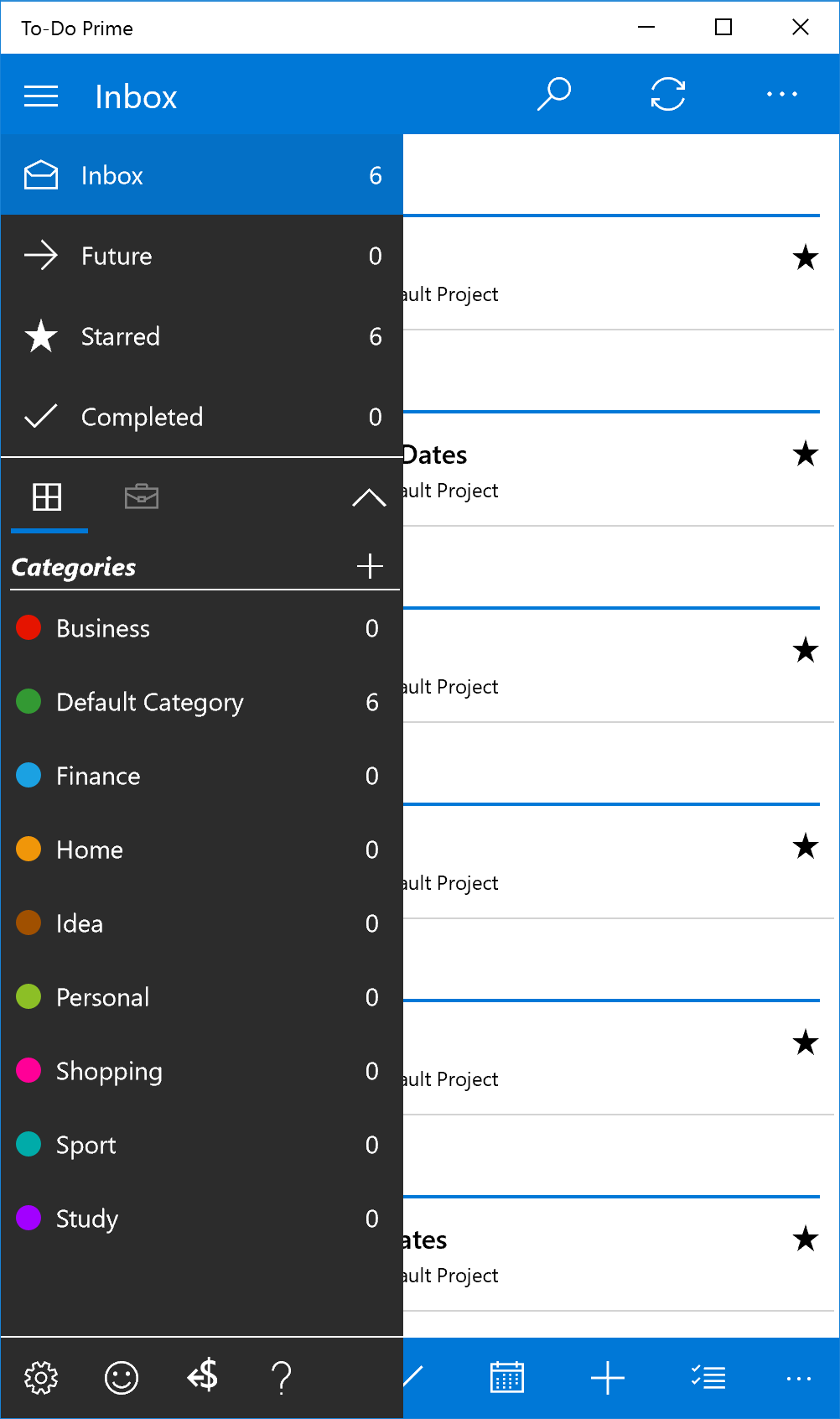Open the top bar more options ellipsis
This screenshot has height=1419, width=840.
click(781, 94)
